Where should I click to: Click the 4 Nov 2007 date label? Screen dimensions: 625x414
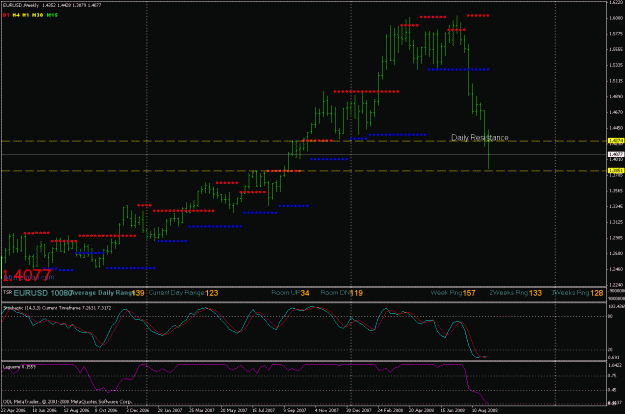[326, 410]
